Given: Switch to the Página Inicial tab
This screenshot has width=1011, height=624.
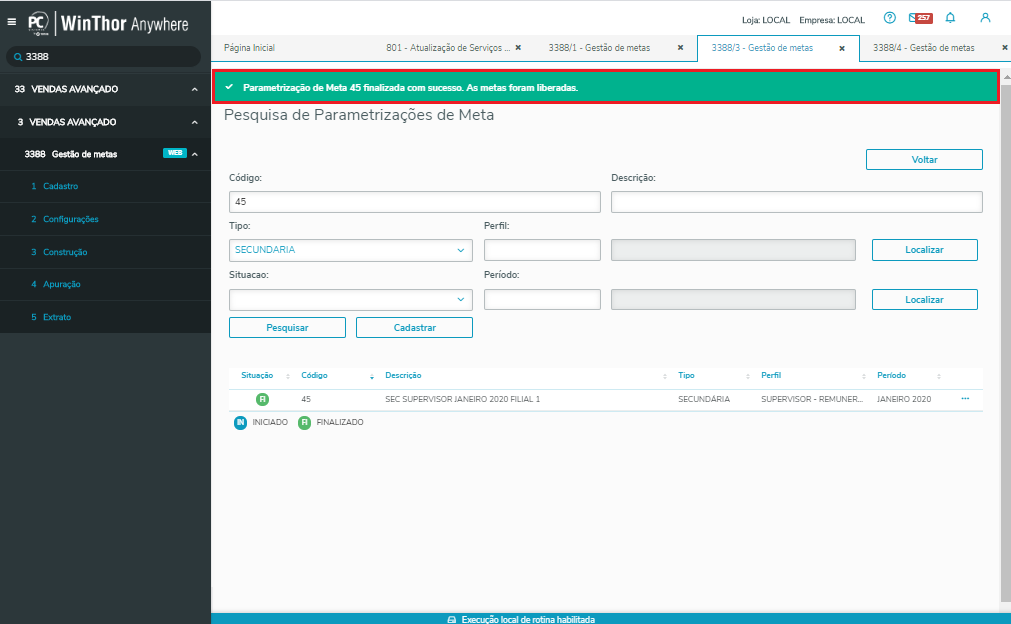Looking at the screenshot, I should (250, 48).
